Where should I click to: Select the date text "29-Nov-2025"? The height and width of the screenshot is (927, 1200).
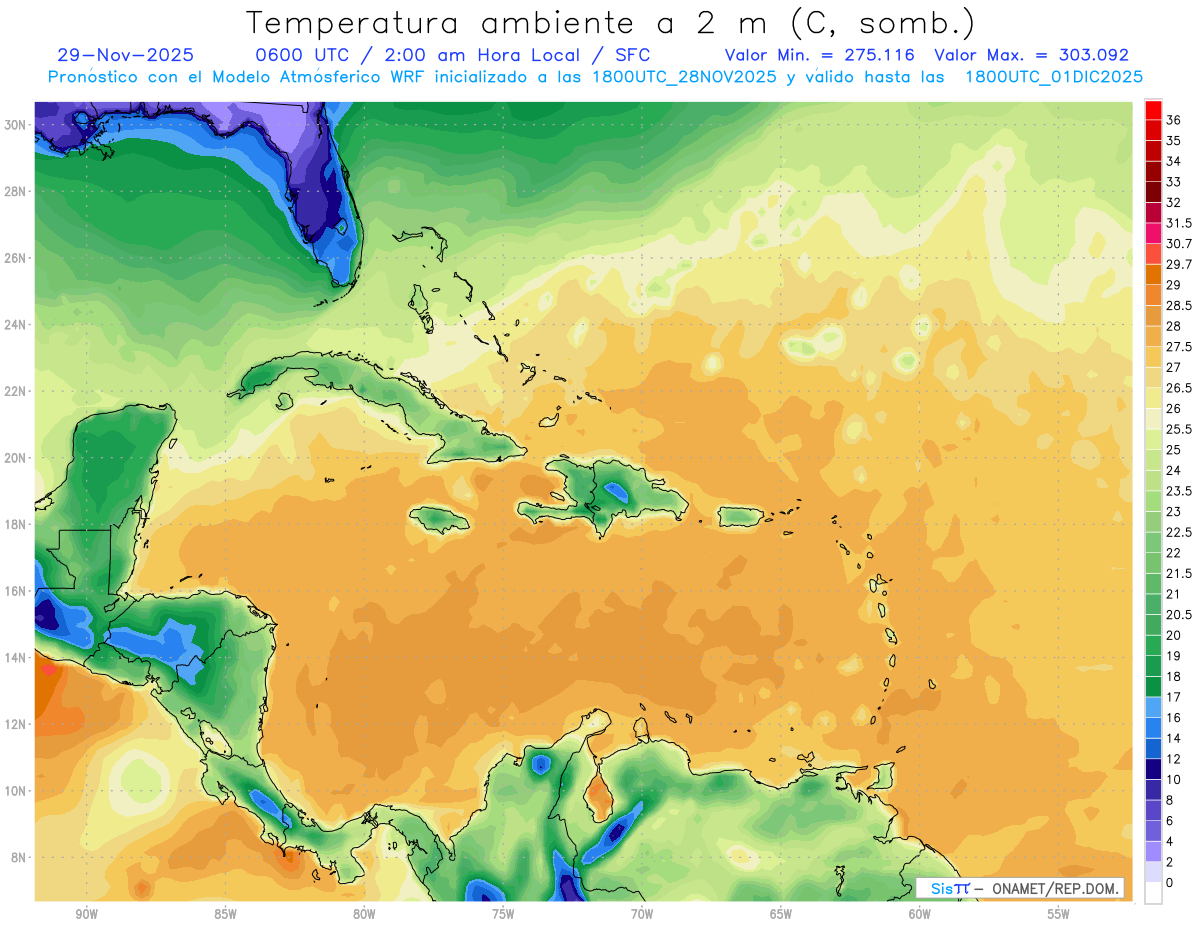126,55
